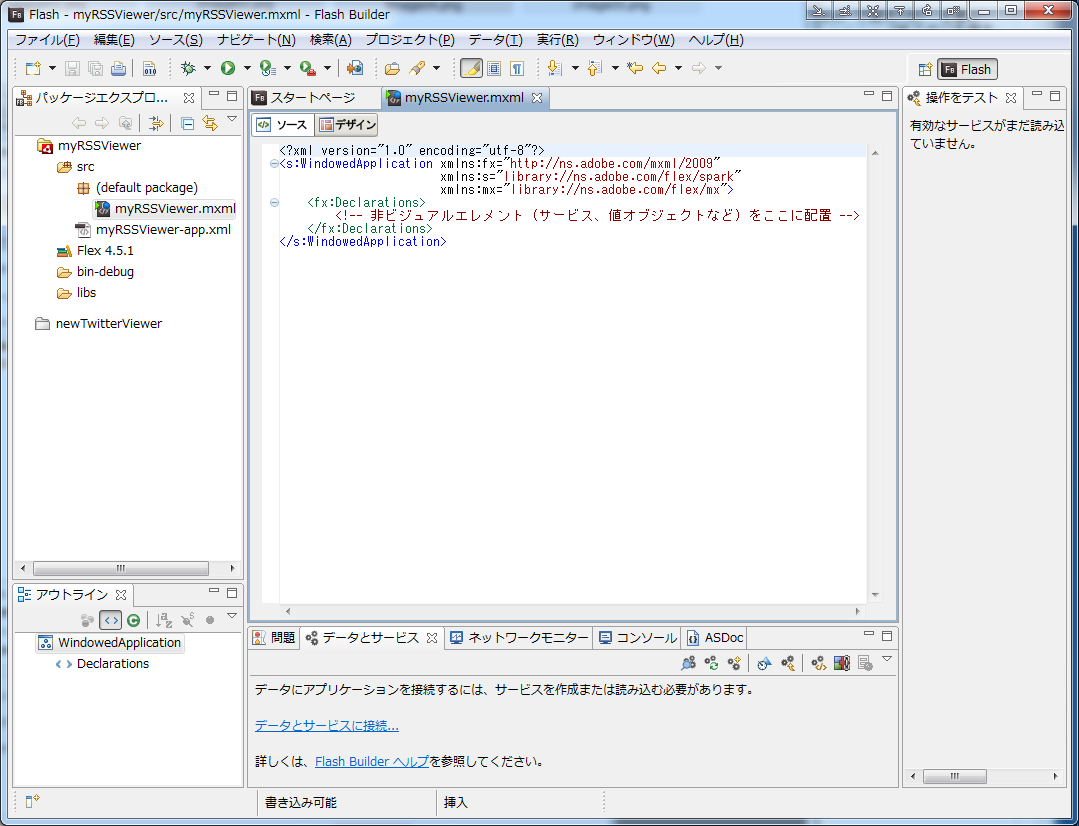
Task: Toggle Link with Editor in Package Explorer
Action: pos(209,123)
